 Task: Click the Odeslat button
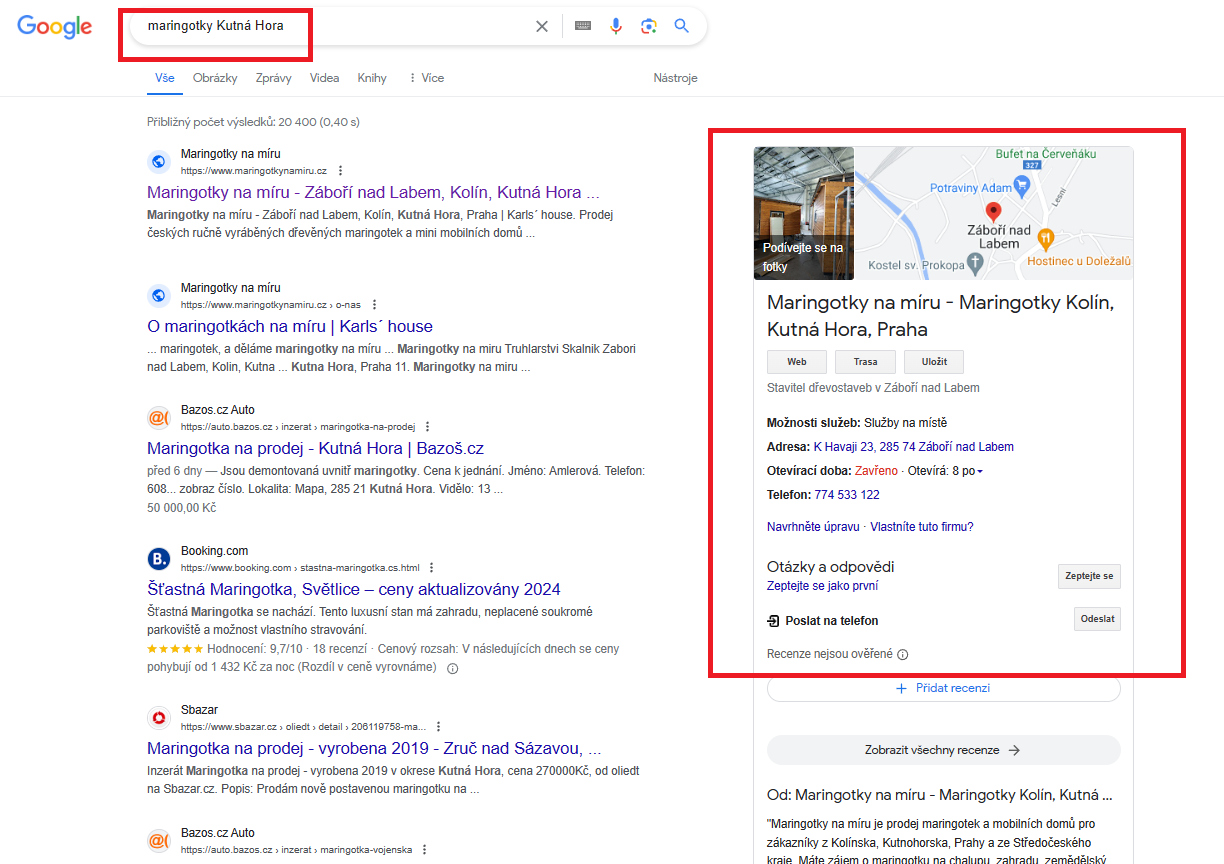[x=1097, y=619]
